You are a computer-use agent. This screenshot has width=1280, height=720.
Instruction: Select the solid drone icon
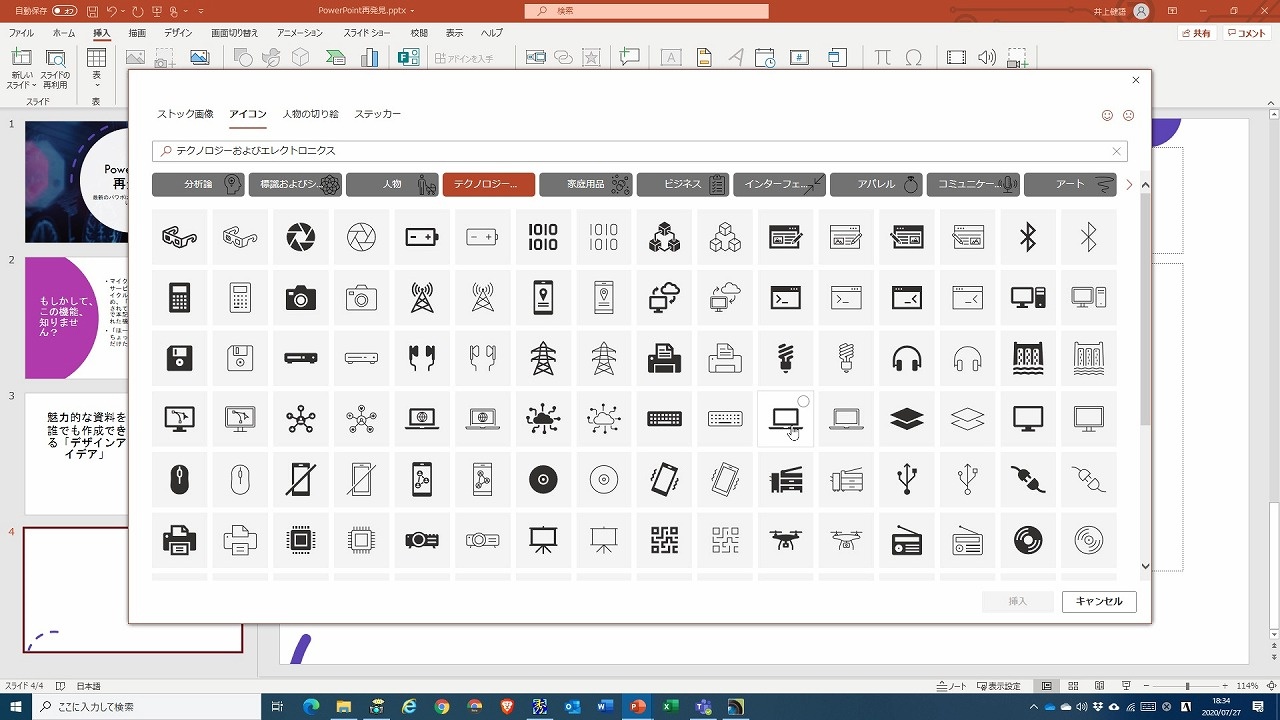point(786,540)
